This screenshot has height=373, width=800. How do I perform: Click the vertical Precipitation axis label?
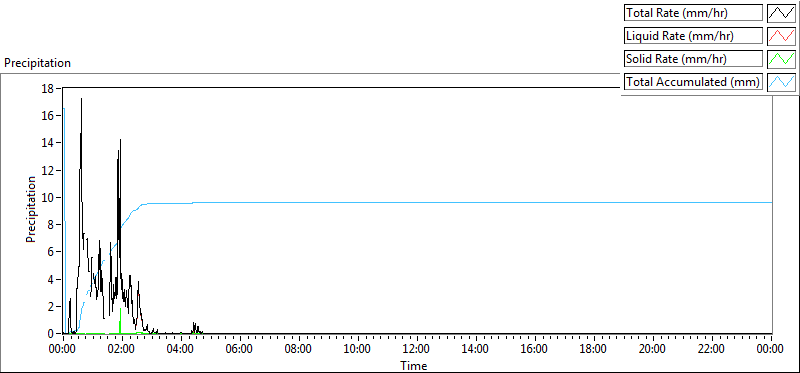pyautogui.click(x=31, y=209)
